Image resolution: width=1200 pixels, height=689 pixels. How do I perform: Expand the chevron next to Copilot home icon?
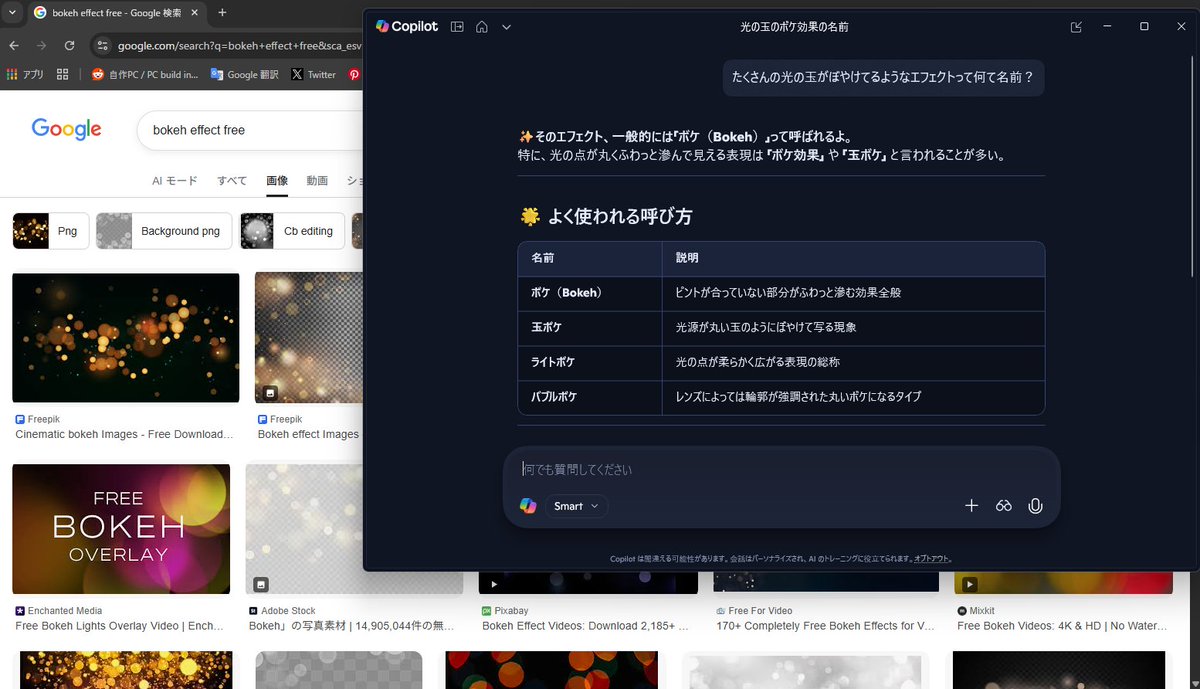pyautogui.click(x=506, y=27)
